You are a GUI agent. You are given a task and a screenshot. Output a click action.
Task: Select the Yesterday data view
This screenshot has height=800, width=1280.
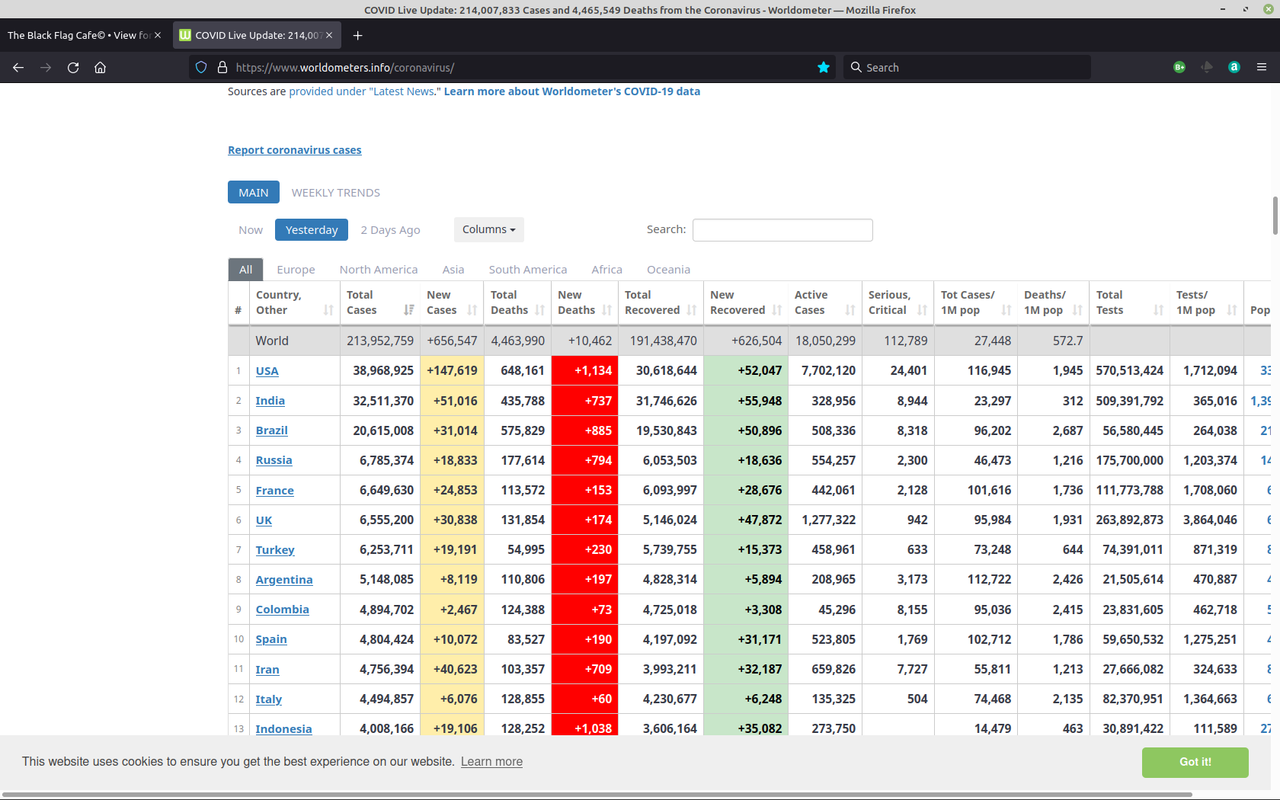click(312, 230)
